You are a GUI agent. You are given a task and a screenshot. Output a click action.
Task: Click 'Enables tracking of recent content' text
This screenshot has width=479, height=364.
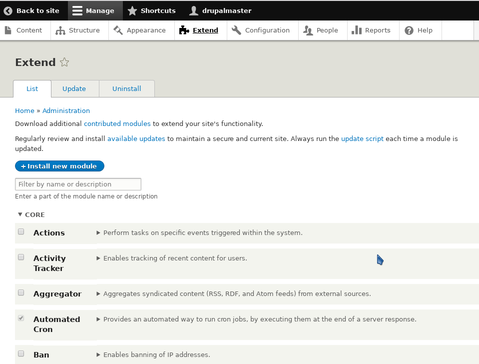[x=175, y=258]
